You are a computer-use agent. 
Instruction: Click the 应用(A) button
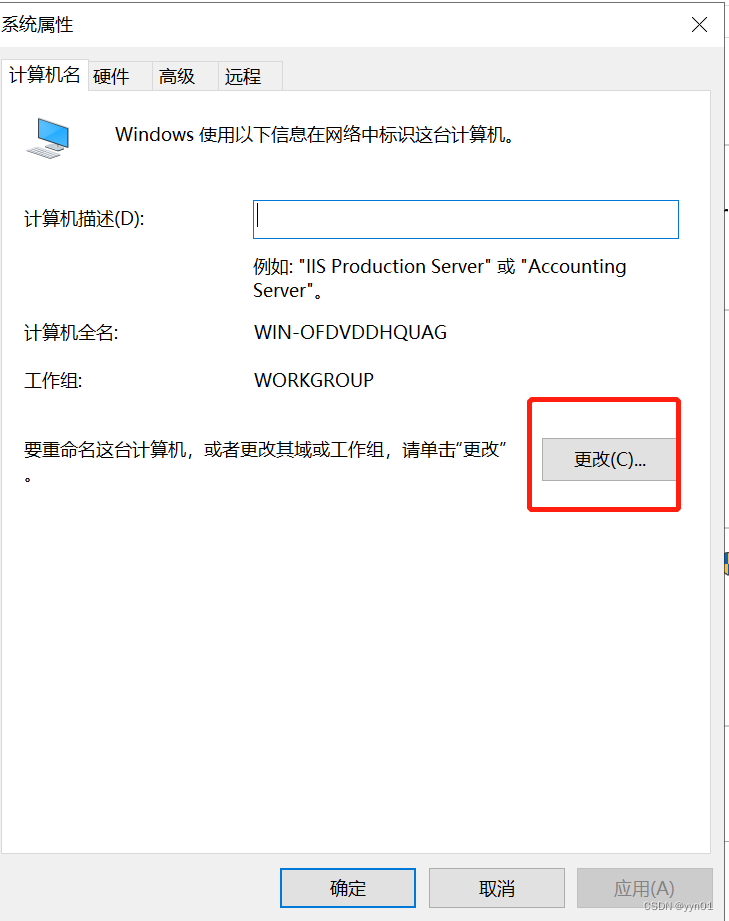pyautogui.click(x=644, y=888)
